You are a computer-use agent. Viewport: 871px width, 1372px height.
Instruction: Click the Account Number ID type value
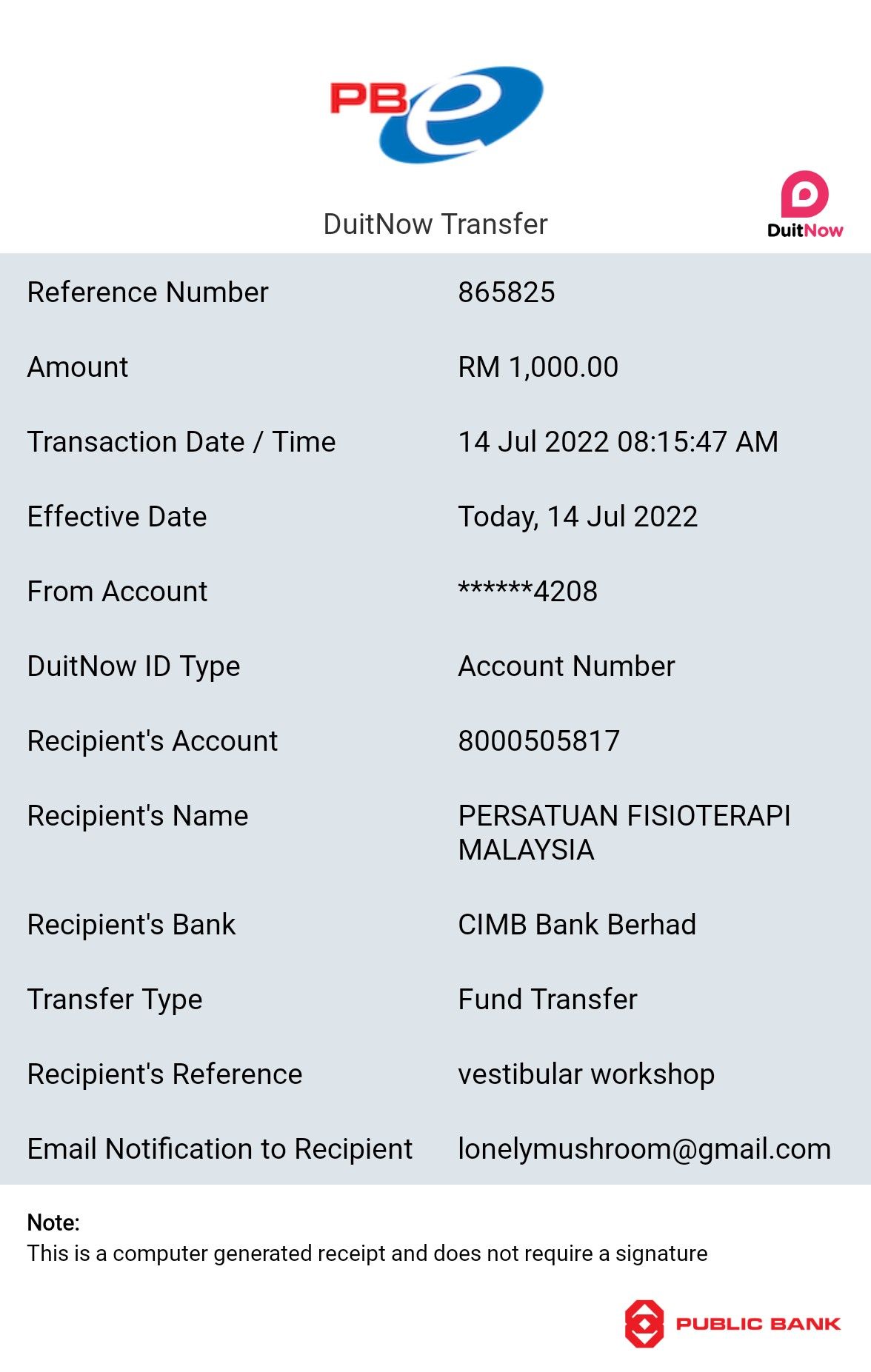[567, 666]
